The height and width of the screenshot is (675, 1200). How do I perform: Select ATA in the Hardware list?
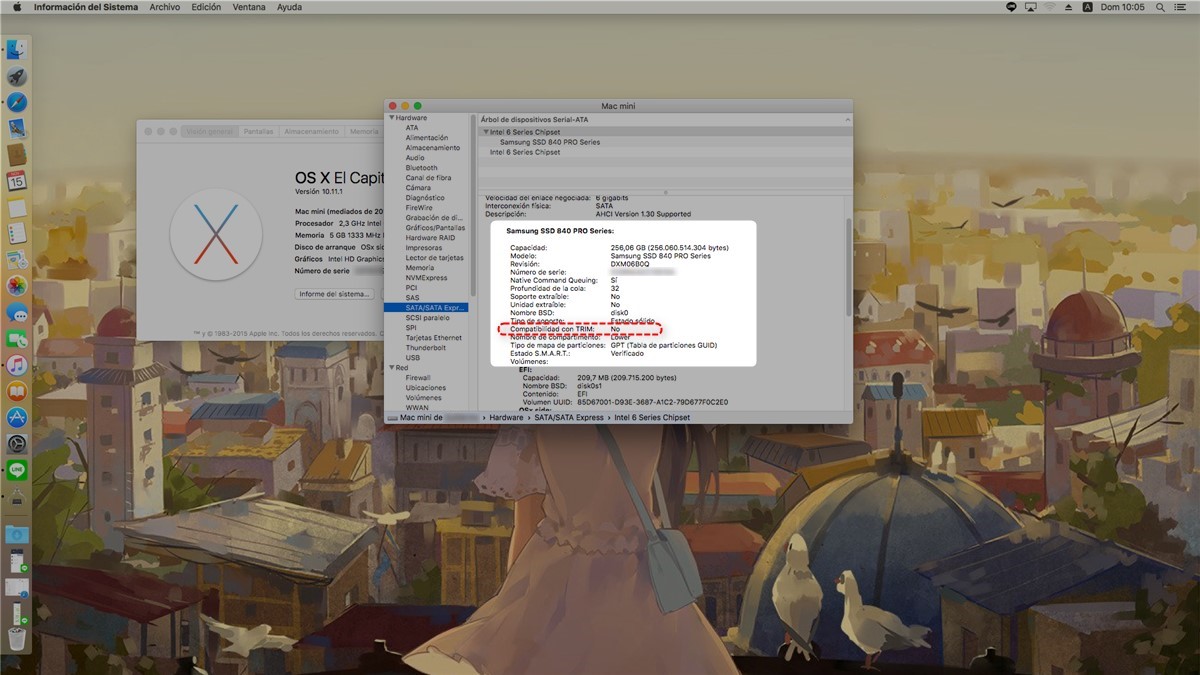pyautogui.click(x=412, y=128)
